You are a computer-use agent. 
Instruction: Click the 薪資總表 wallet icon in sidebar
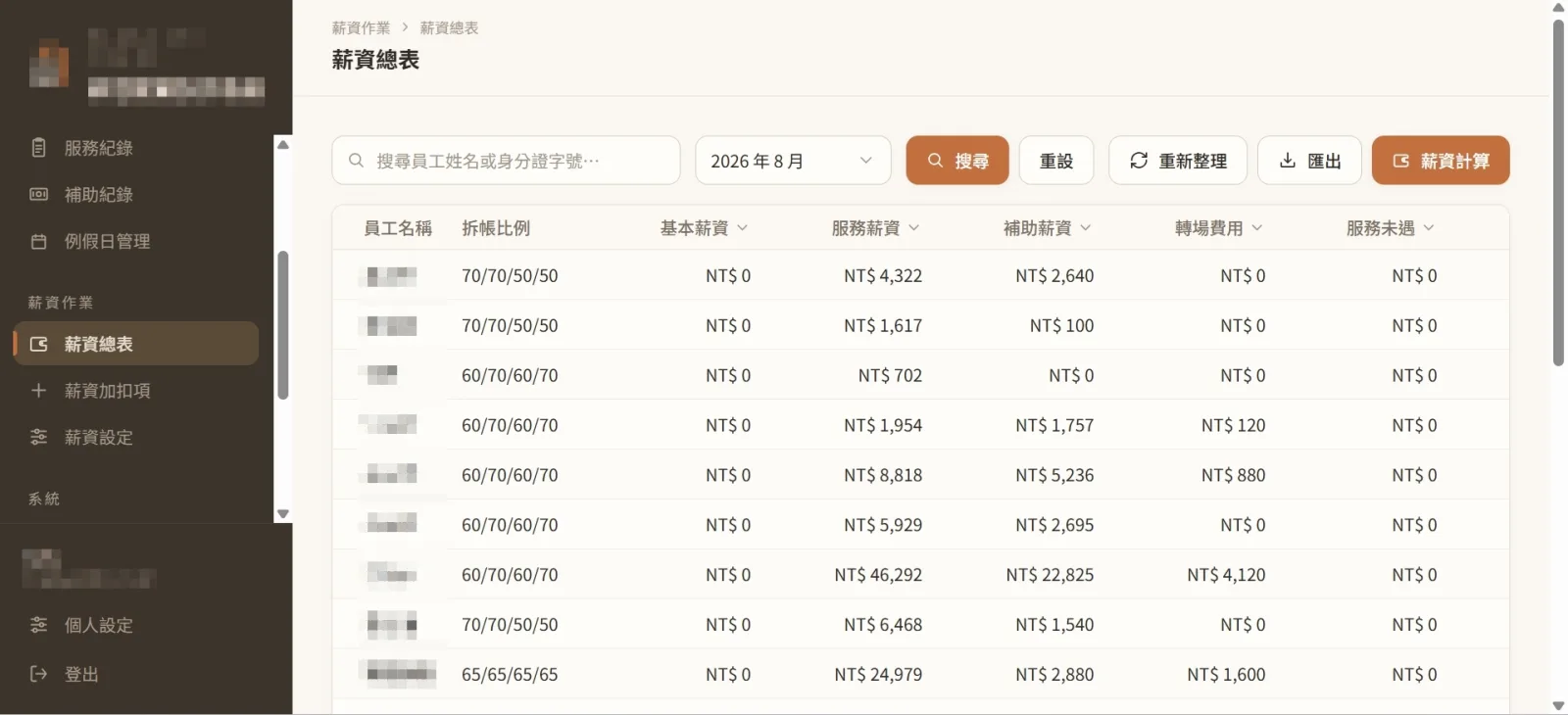pos(39,344)
